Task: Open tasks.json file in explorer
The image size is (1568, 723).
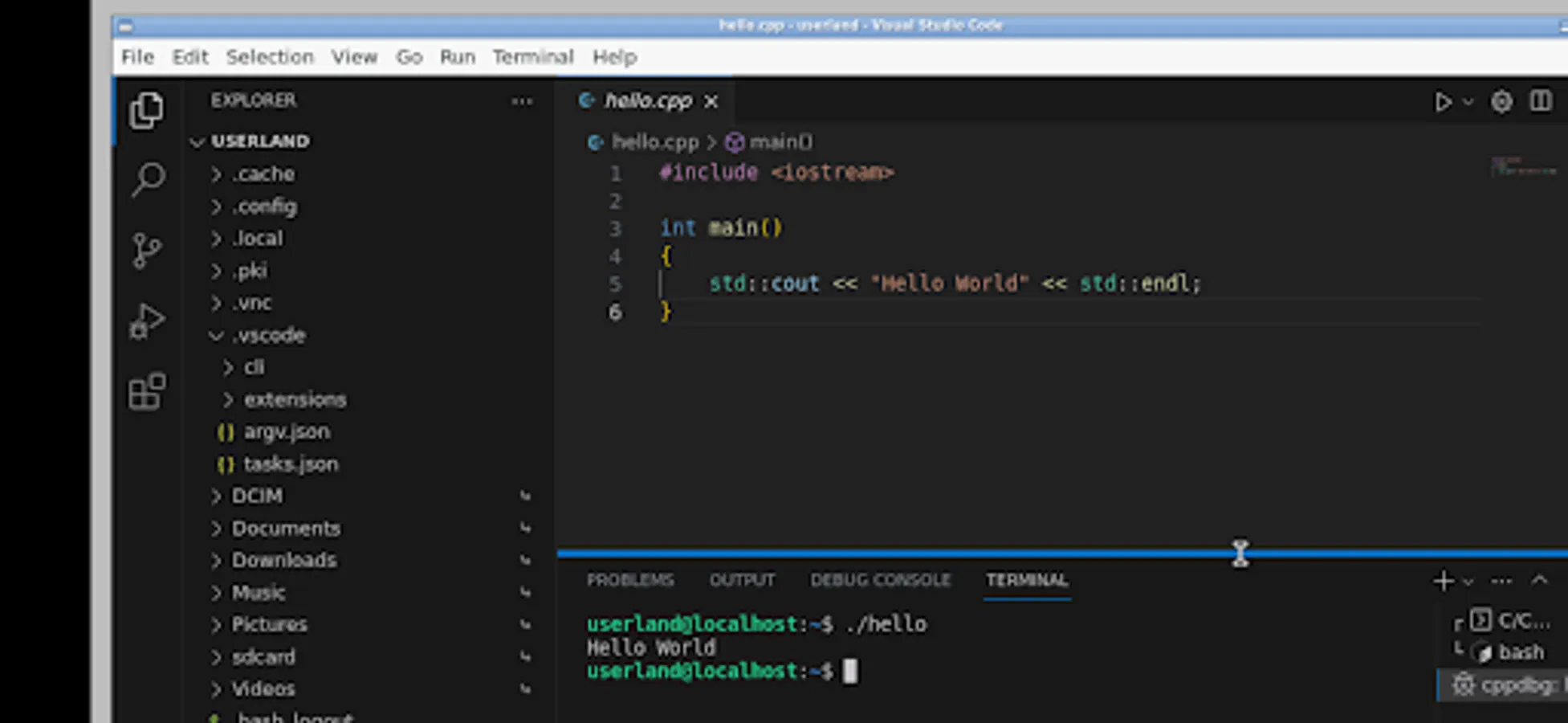Action: (290, 464)
